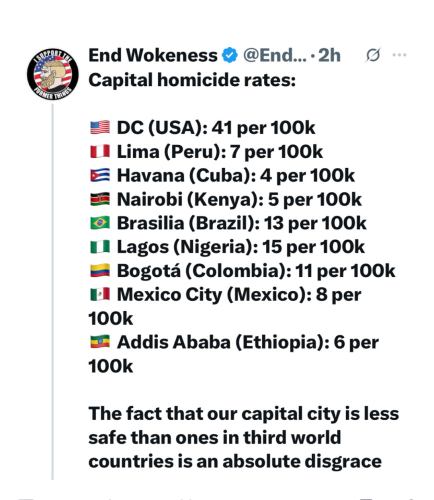The height and width of the screenshot is (500, 434).
Task: Click the End Wokeness display name
Action: click(153, 55)
